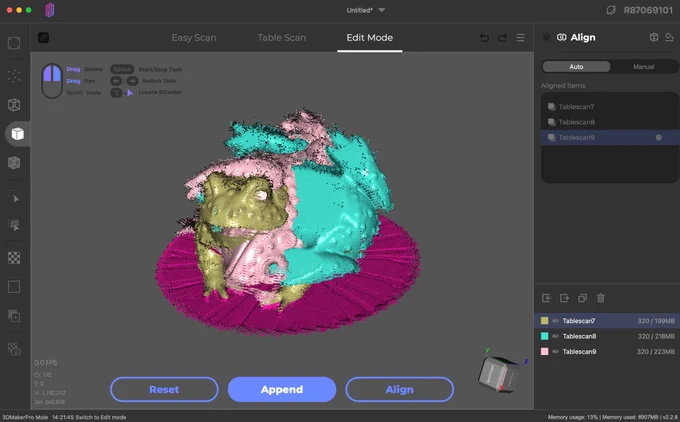Viewport: 680px width, 422px height.
Task: Click the pink color swatch of Tablescan9
Action: coord(545,351)
